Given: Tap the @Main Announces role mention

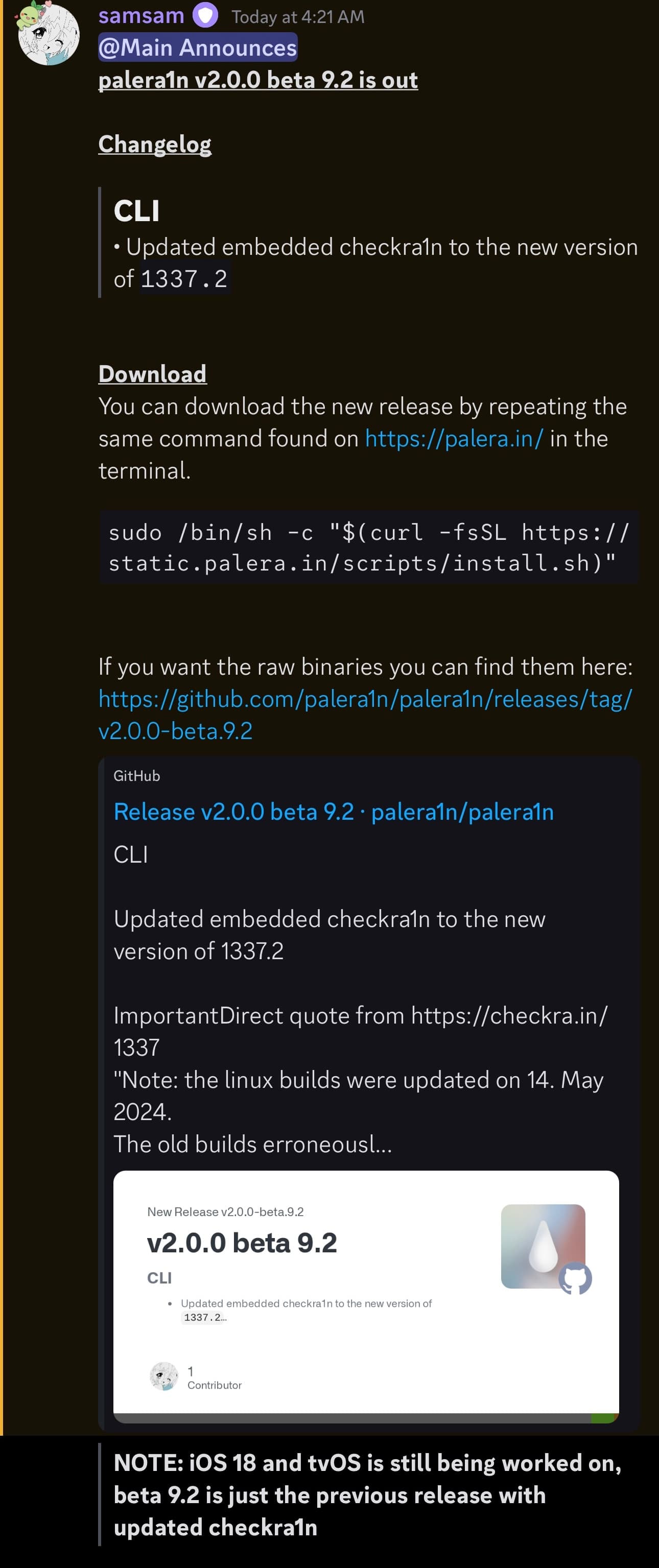Looking at the screenshot, I should point(197,47).
